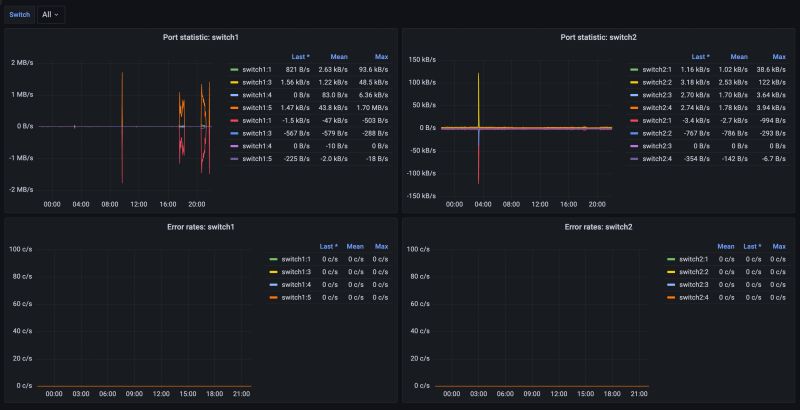Open the Error rates: switch2 panel title menu
The width and height of the screenshot is (800, 410).
598,227
